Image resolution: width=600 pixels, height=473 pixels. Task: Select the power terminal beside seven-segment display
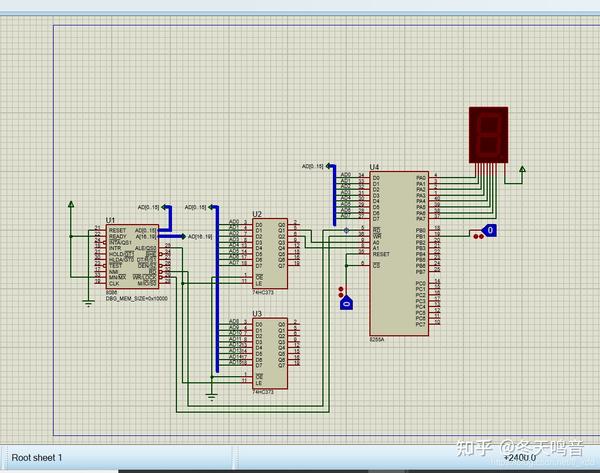click(522, 169)
